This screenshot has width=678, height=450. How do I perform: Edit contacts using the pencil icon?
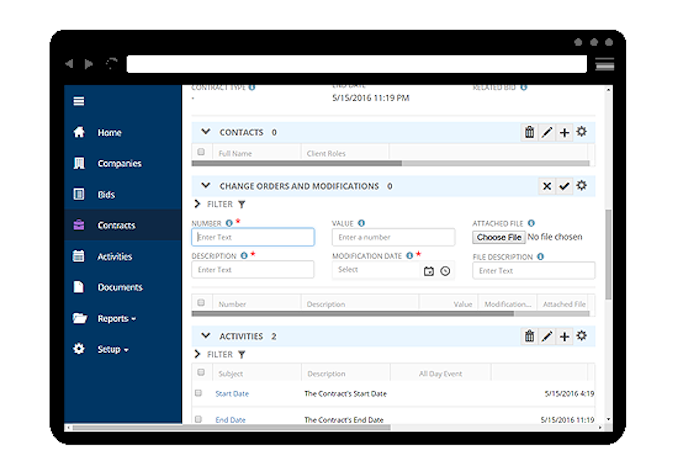point(547,132)
